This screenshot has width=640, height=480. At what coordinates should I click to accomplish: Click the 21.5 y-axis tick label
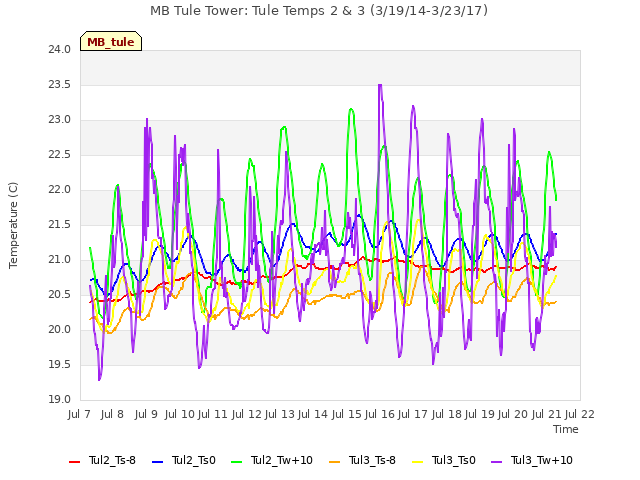pyautogui.click(x=60, y=225)
